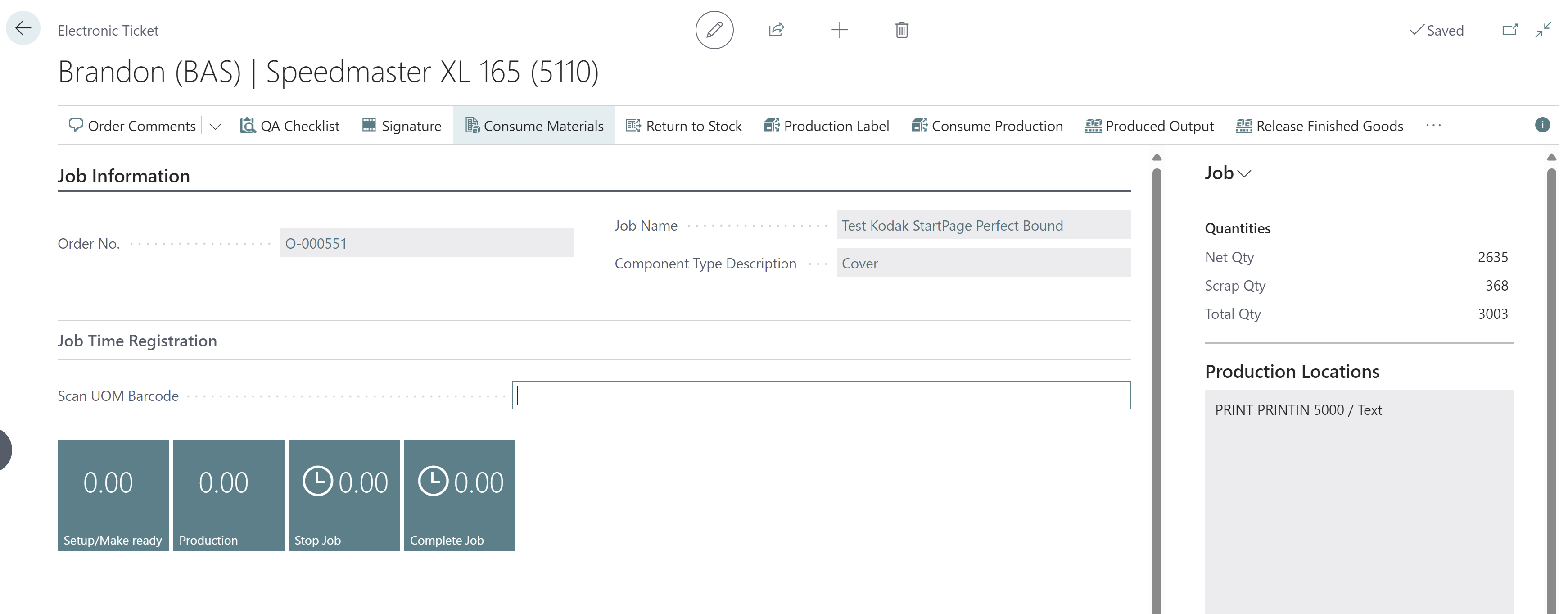Click the pencil edit icon
This screenshot has width=1568, height=614.
[x=714, y=30]
